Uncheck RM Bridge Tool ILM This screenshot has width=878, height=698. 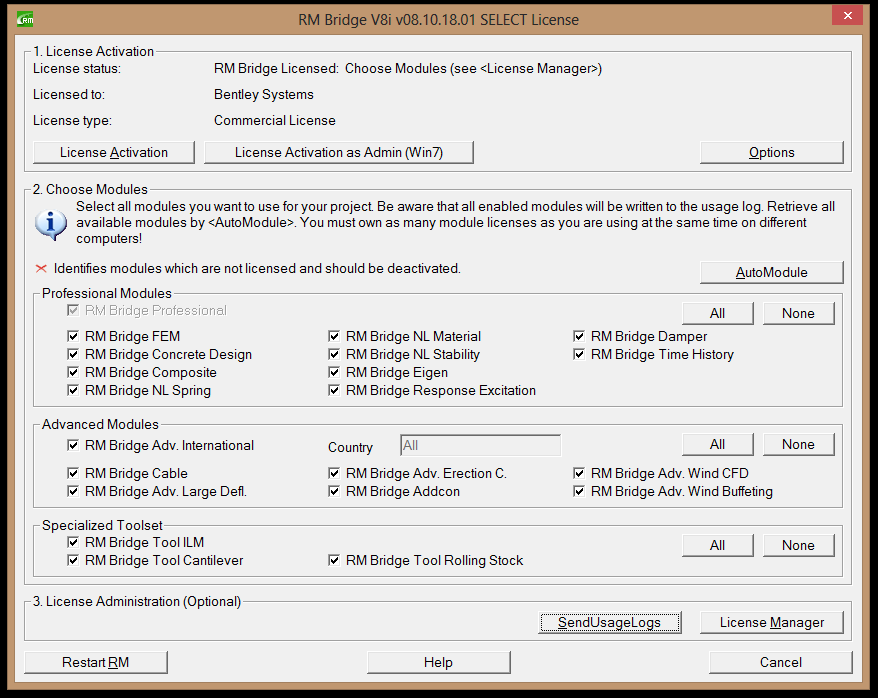(x=73, y=542)
